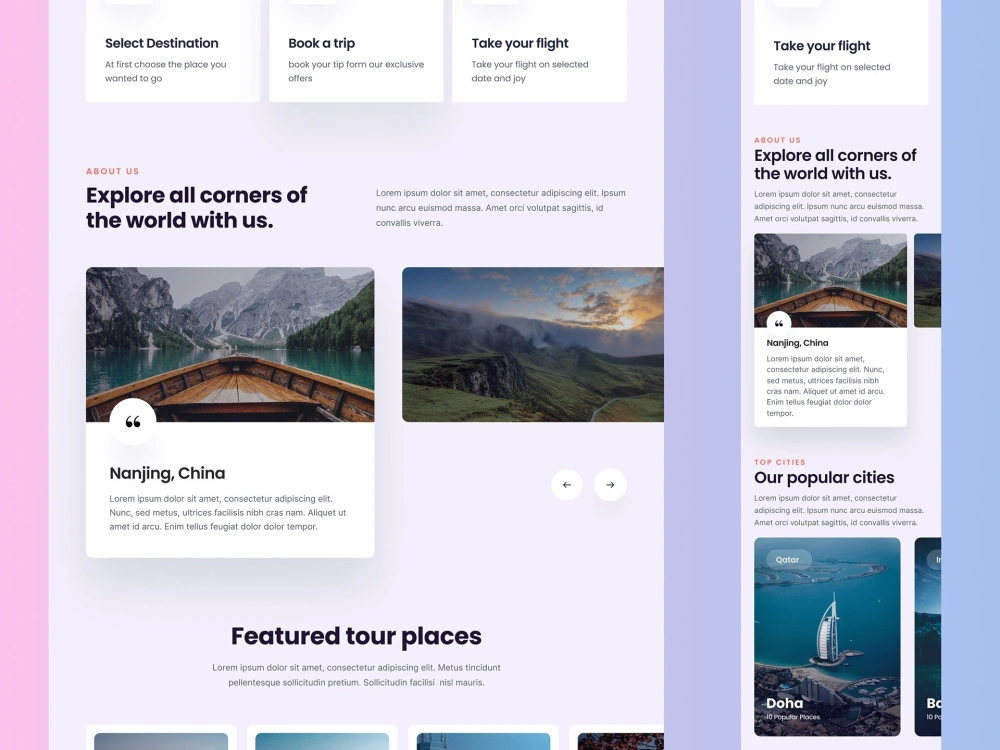Click 'At first choose the place' text
Viewport: 1000px width, 750px height.
click(x=166, y=71)
